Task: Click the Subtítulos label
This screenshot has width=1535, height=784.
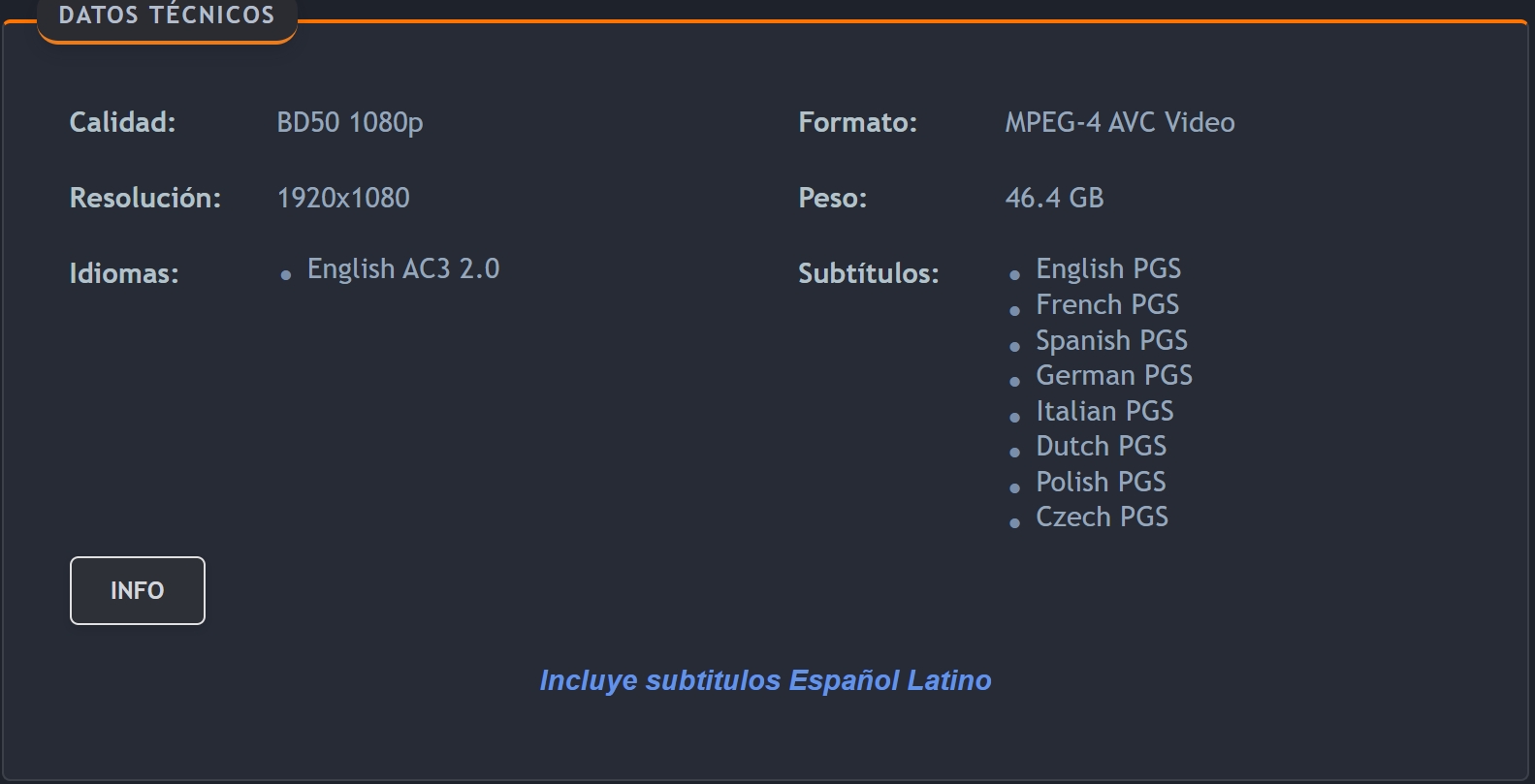Action: click(869, 273)
